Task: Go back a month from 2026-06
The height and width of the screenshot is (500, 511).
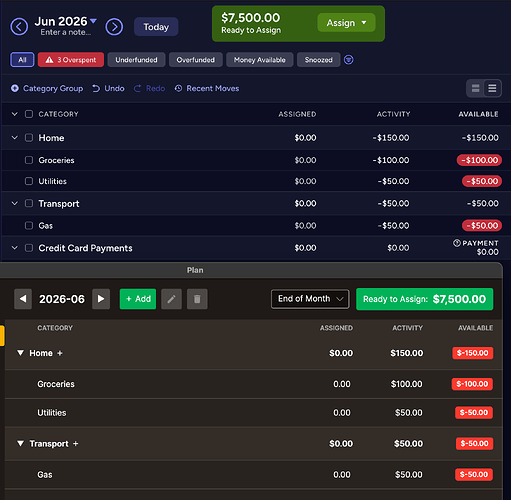Action: click(x=23, y=299)
